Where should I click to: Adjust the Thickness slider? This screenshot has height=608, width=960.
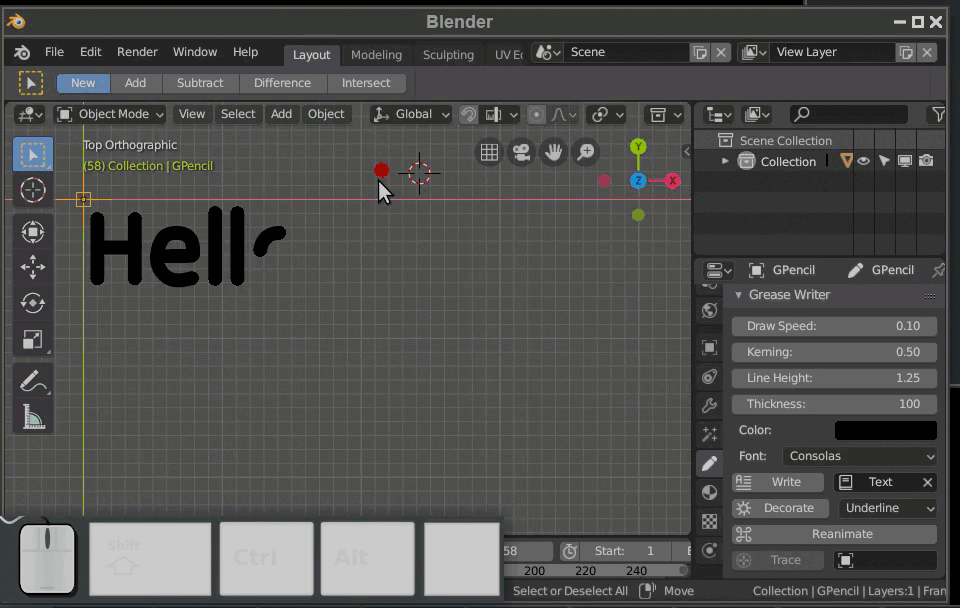(834, 404)
